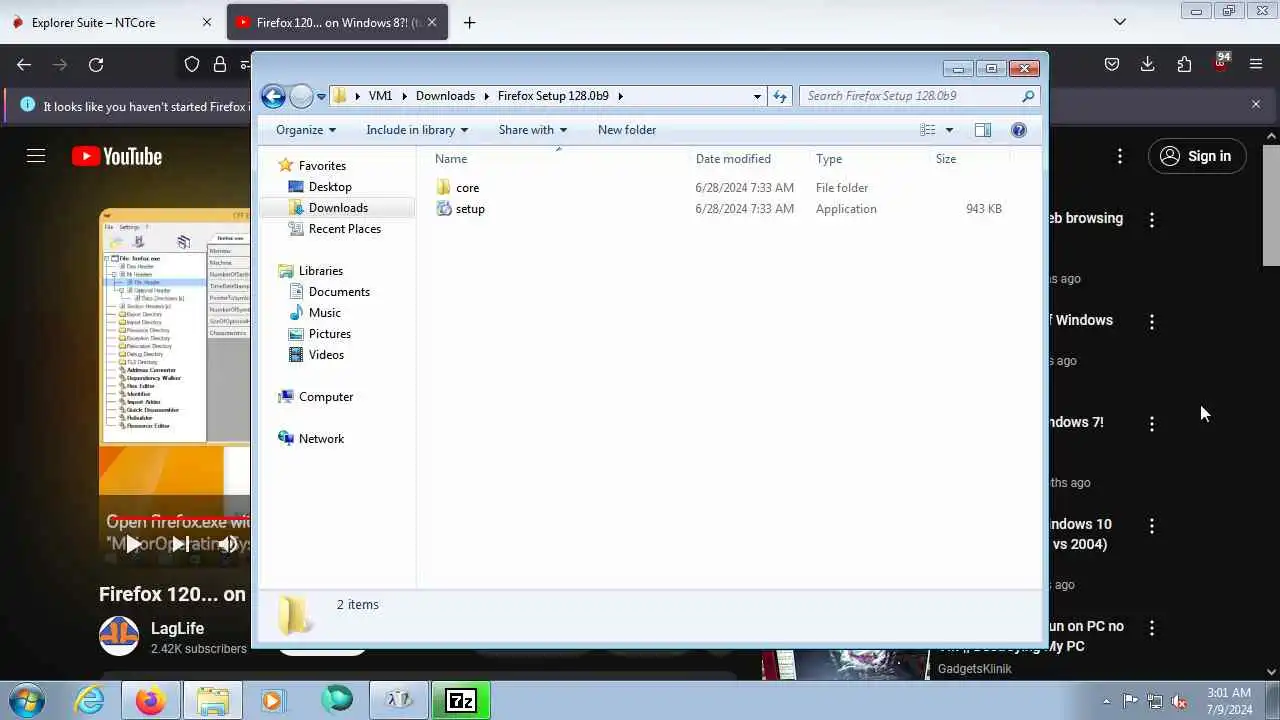Reload the Firefox page

[96, 65]
